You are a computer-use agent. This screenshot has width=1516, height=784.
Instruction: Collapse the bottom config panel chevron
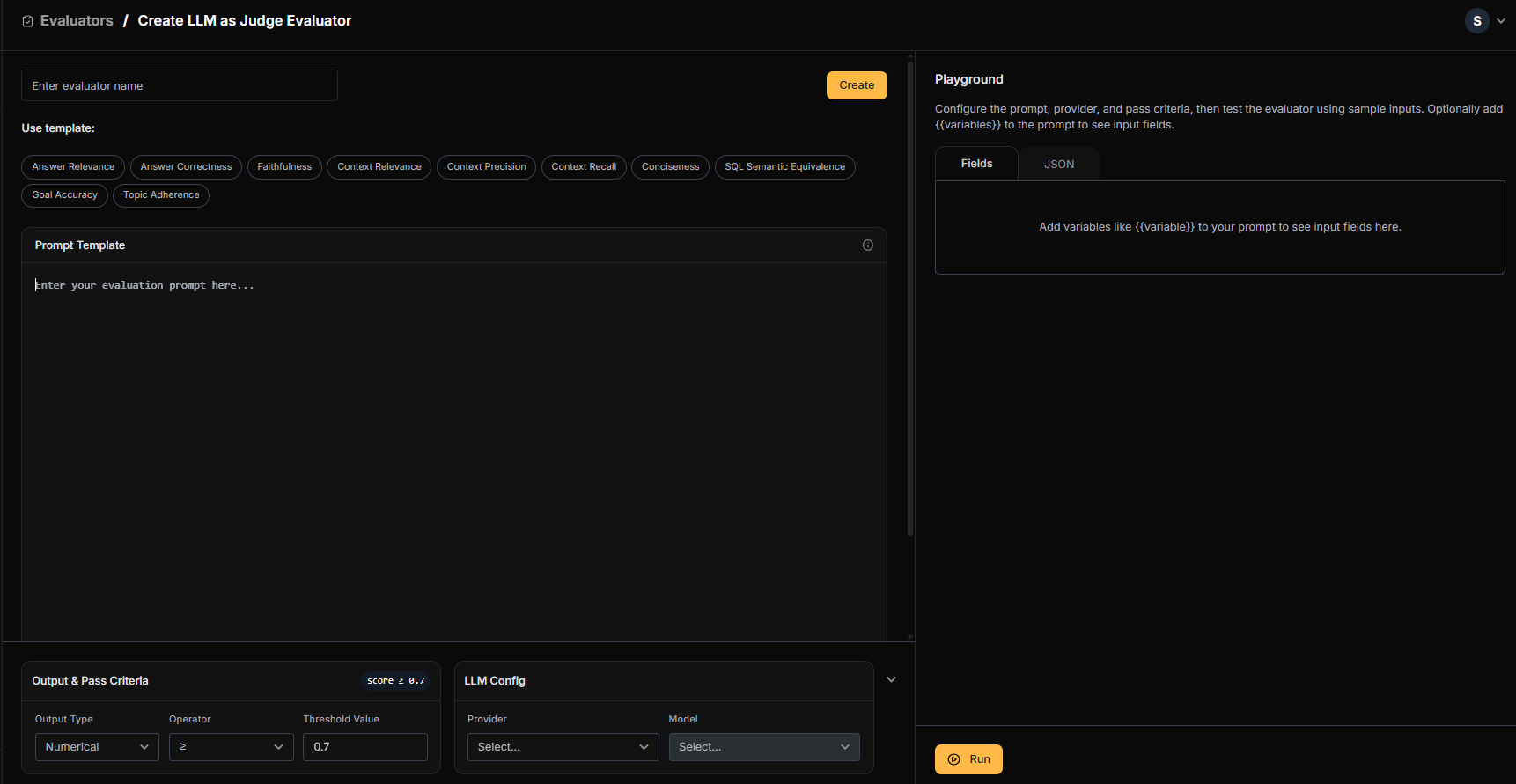[891, 679]
